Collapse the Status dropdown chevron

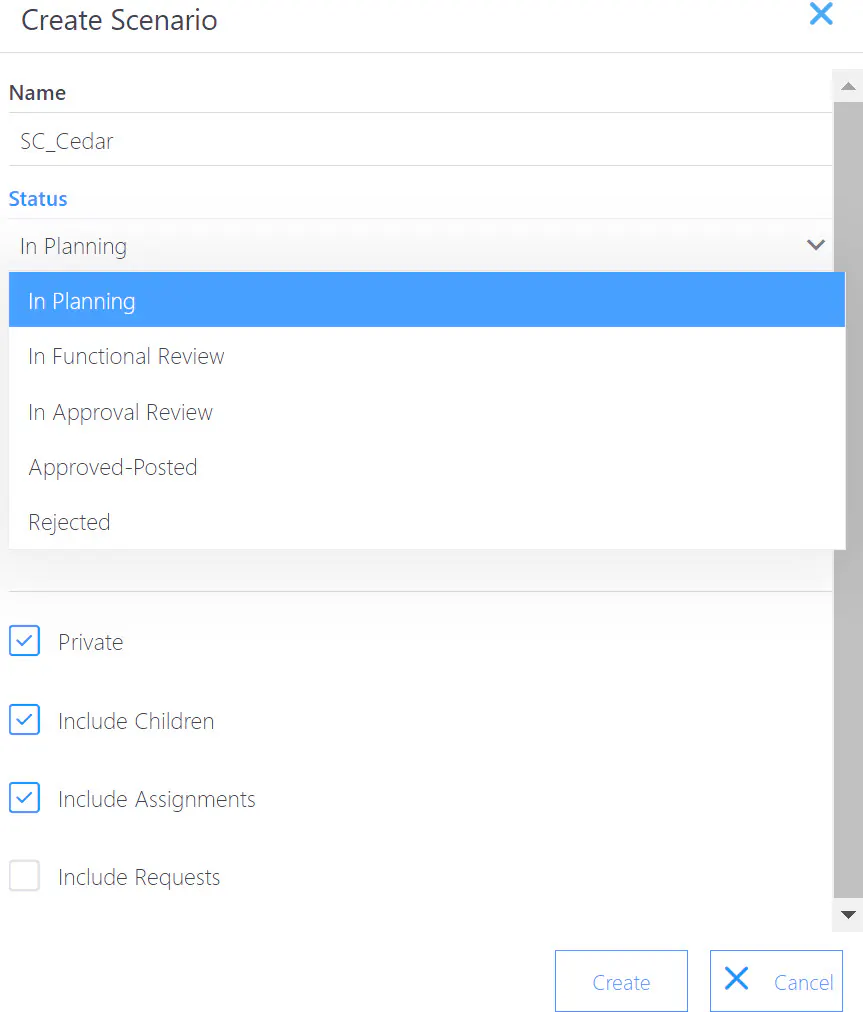click(x=816, y=245)
